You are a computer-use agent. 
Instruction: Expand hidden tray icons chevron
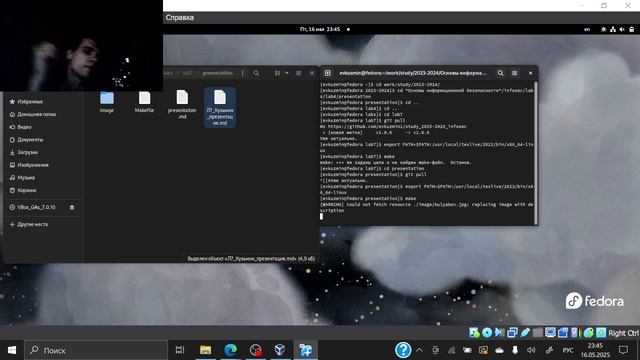click(x=419, y=350)
